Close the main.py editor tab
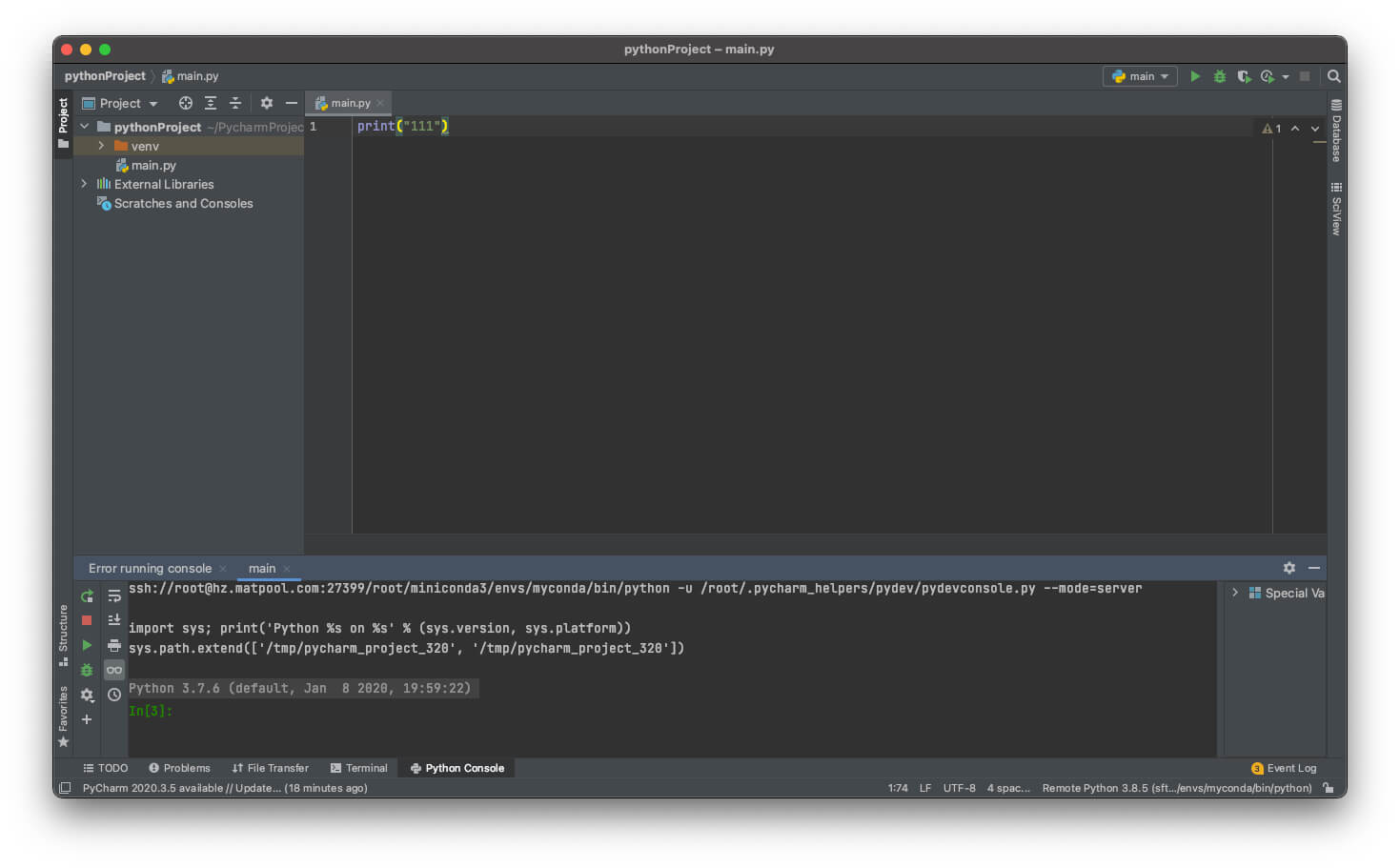 pyautogui.click(x=380, y=103)
